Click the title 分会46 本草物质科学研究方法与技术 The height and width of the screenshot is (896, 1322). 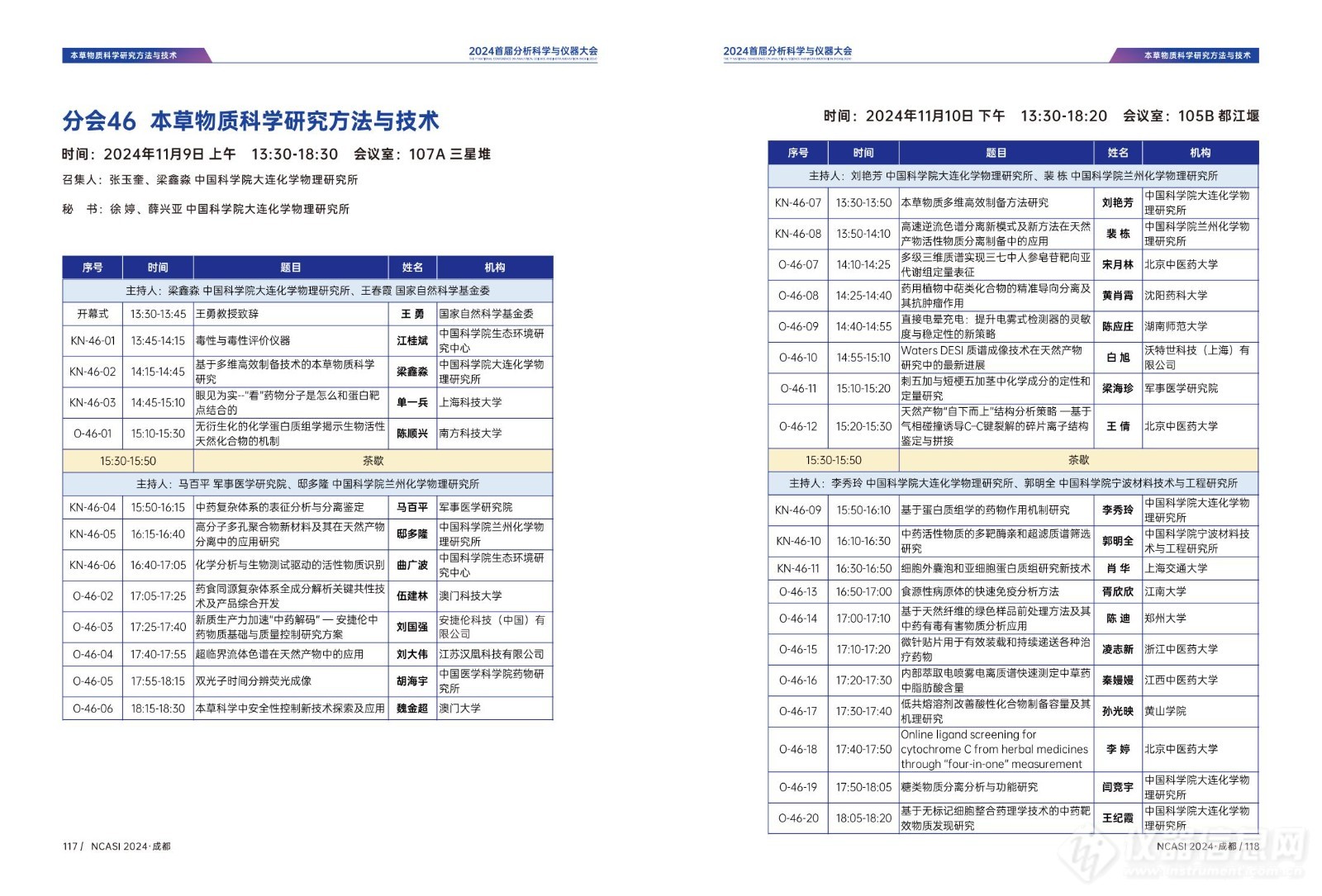pyautogui.click(x=250, y=121)
